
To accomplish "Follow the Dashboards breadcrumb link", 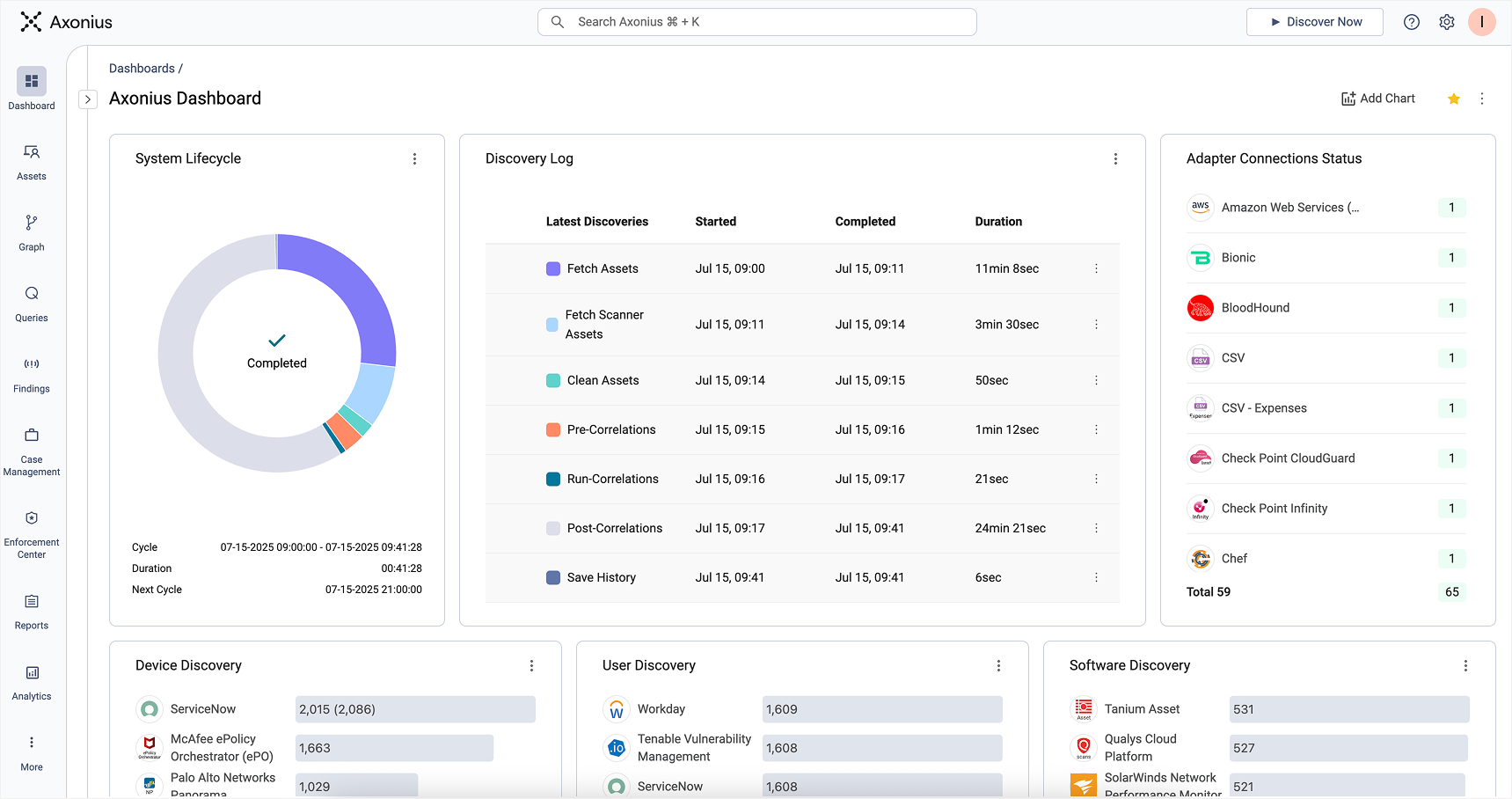I will pyautogui.click(x=142, y=69).
